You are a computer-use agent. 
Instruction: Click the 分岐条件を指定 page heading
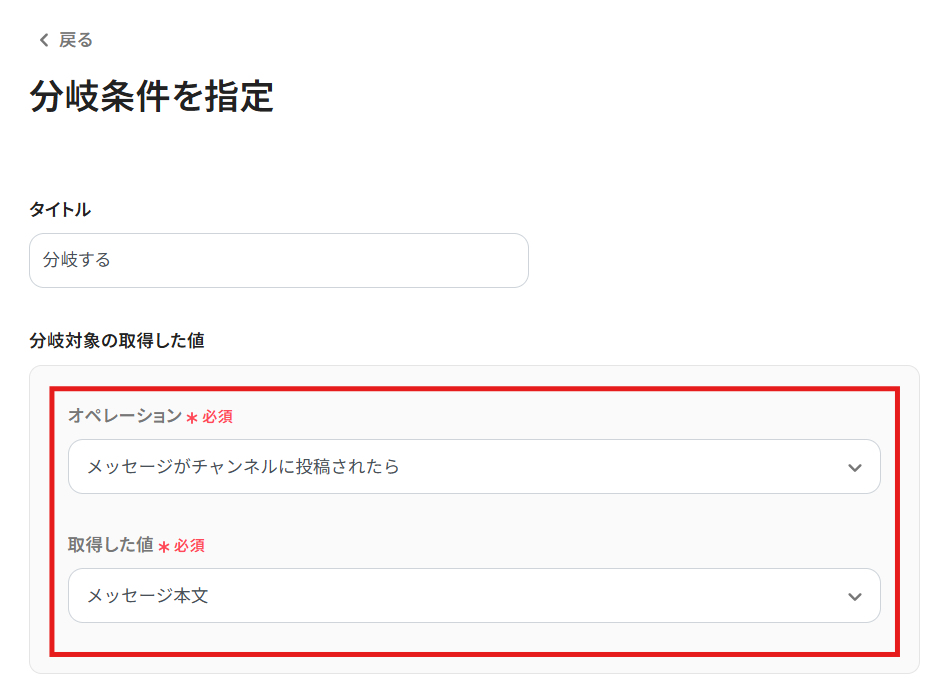151,98
